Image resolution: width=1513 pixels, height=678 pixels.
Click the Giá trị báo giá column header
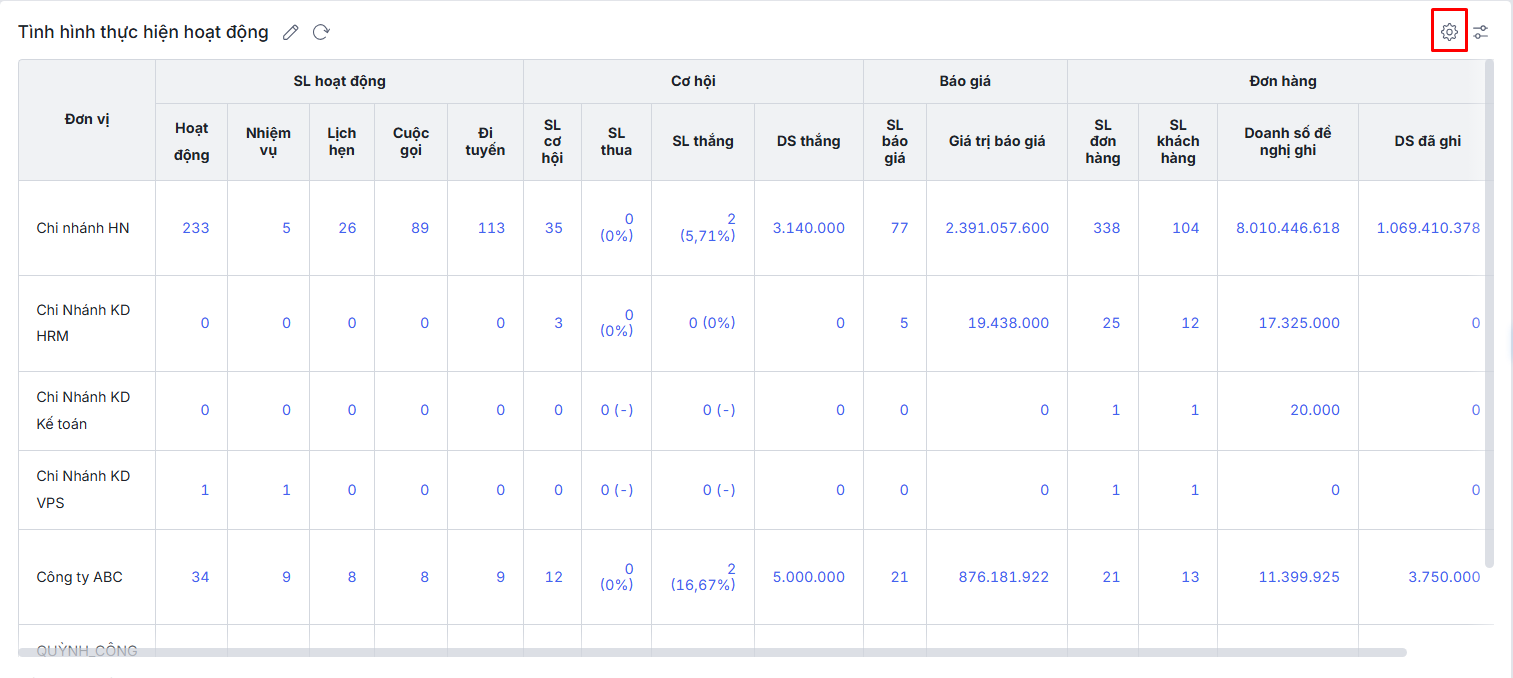click(996, 141)
